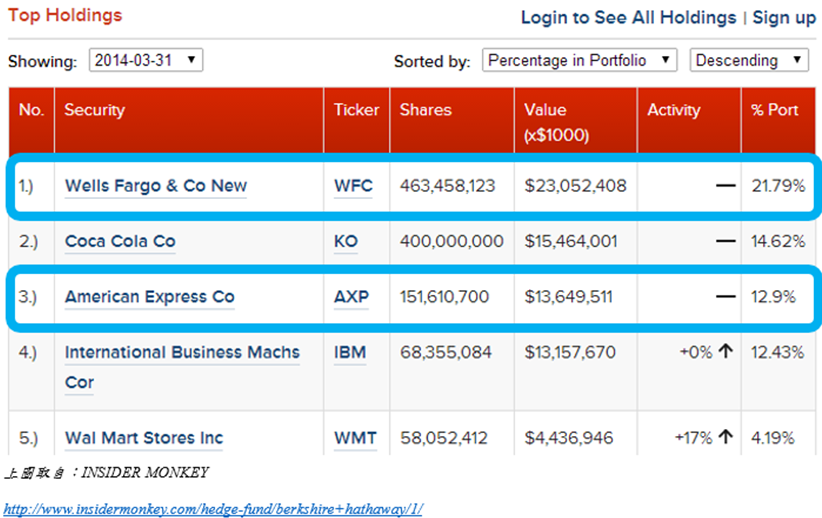Click the KO ticker symbol
The width and height of the screenshot is (822, 518).
point(346,241)
